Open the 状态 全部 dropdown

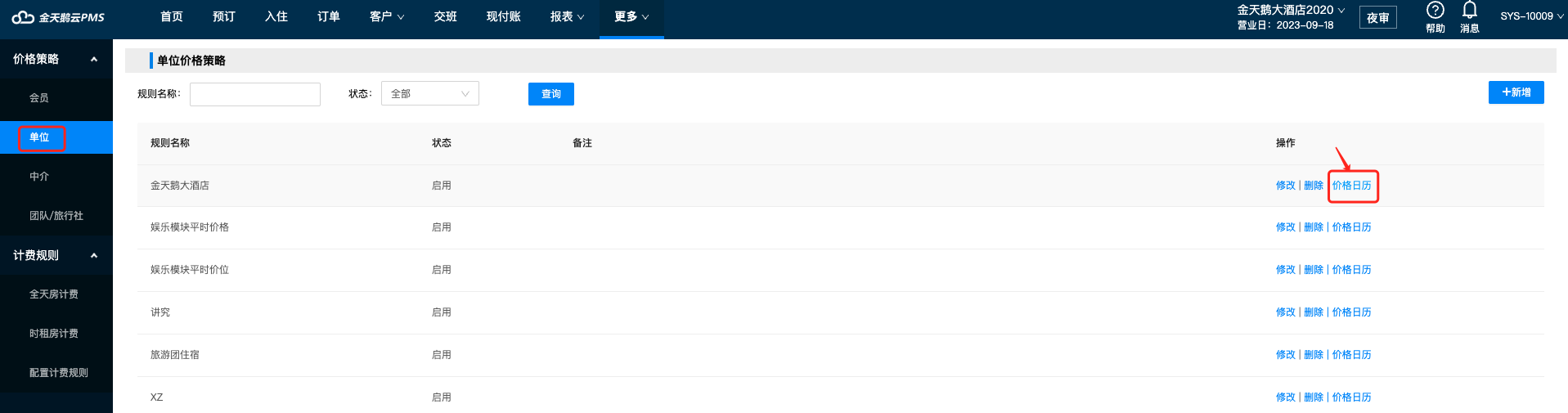point(430,94)
